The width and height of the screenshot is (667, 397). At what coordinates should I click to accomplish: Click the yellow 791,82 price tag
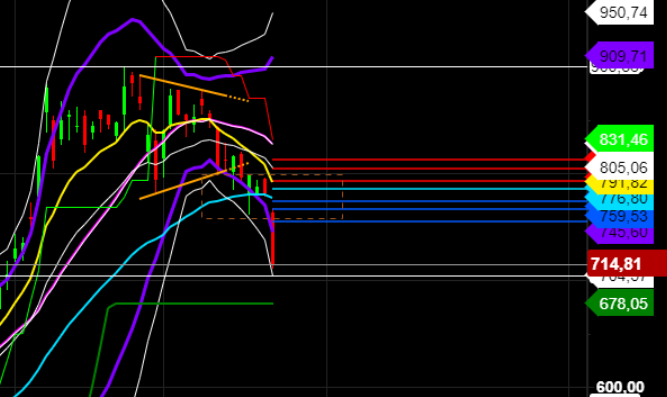(620, 183)
